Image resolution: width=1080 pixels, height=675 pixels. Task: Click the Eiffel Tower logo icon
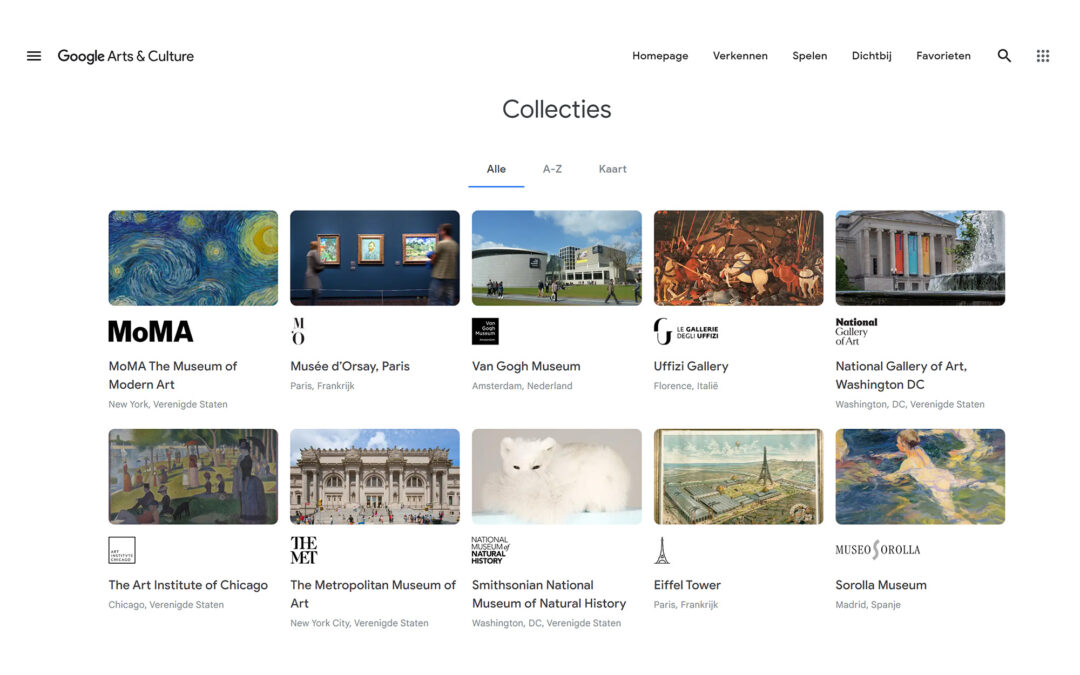[x=661, y=550]
